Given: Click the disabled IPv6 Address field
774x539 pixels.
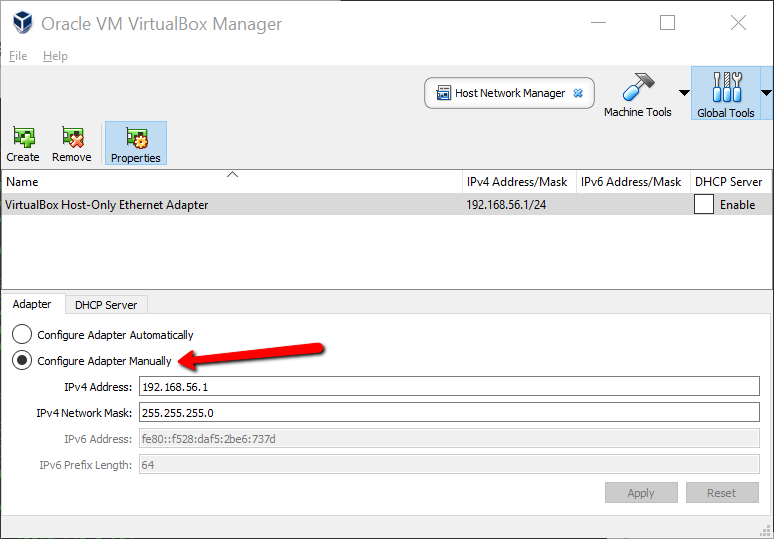Looking at the screenshot, I should [449, 438].
